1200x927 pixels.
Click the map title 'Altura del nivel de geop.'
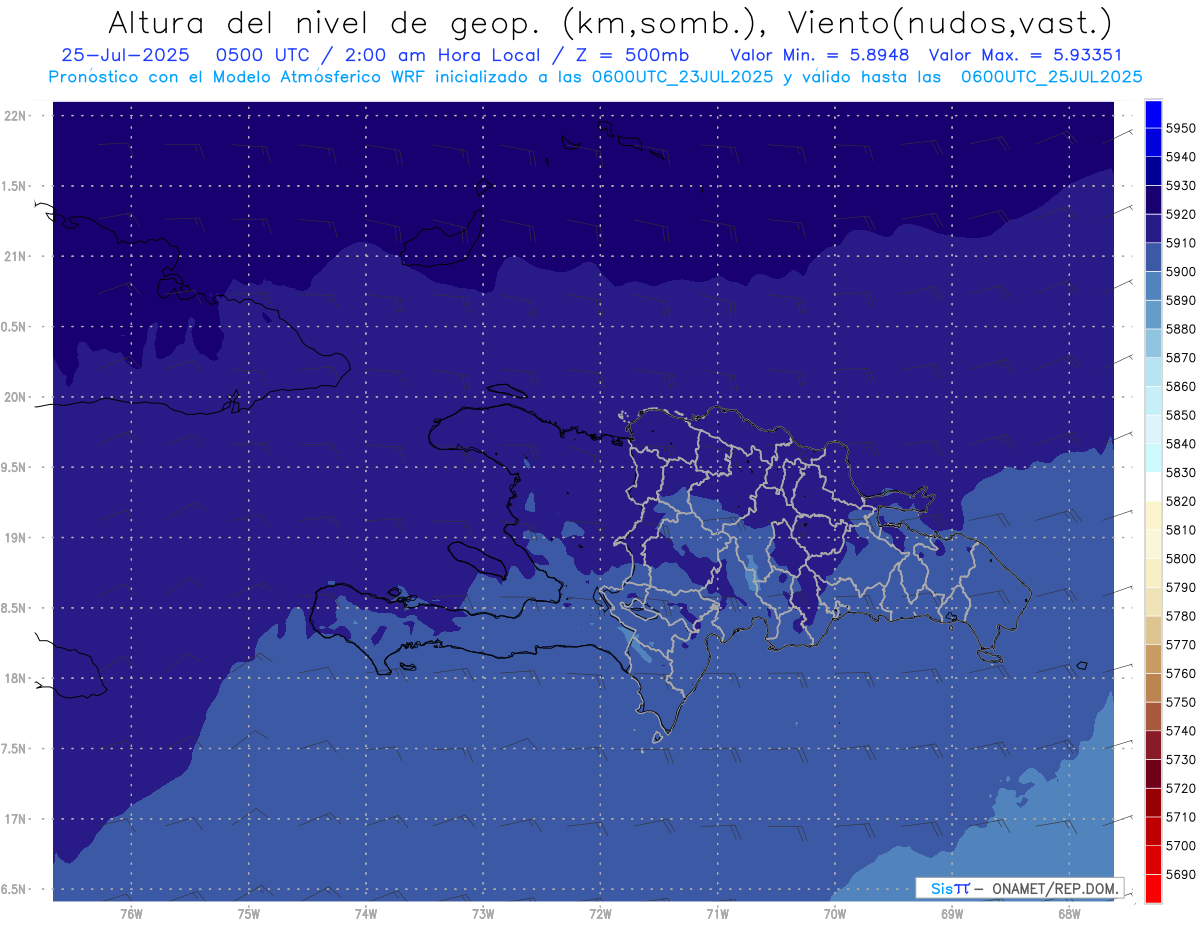coord(323,22)
